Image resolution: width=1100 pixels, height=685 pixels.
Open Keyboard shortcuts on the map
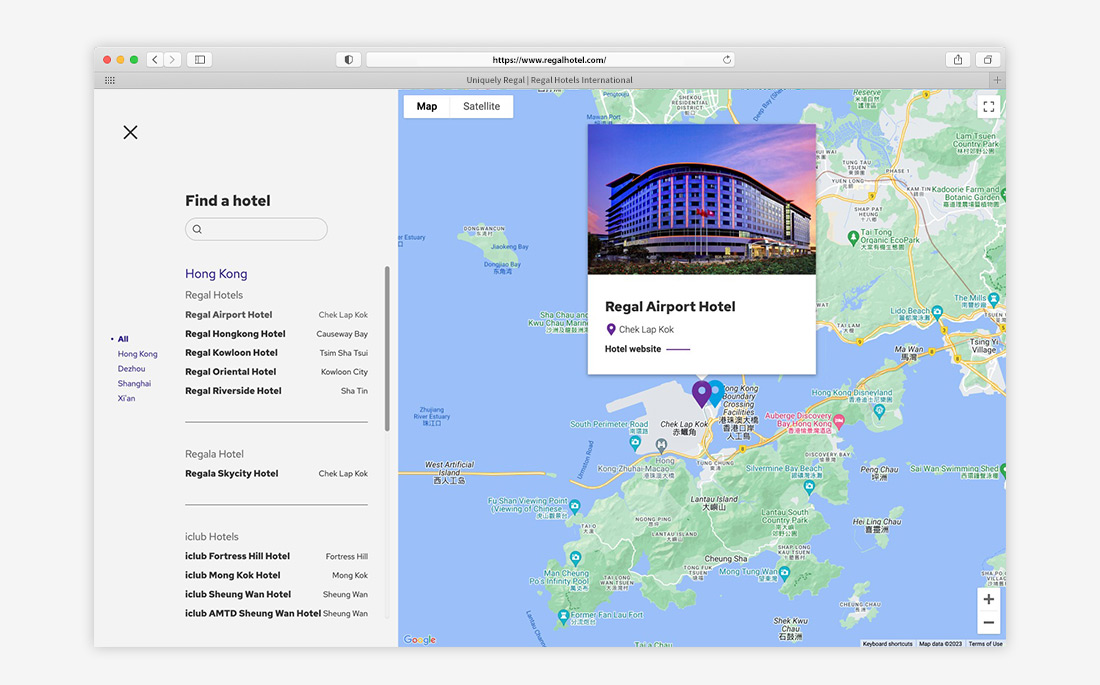click(887, 644)
